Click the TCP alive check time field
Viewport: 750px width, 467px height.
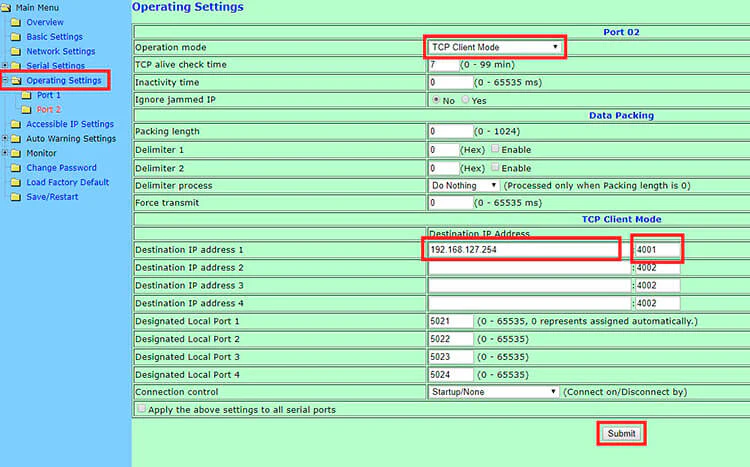tap(444, 65)
